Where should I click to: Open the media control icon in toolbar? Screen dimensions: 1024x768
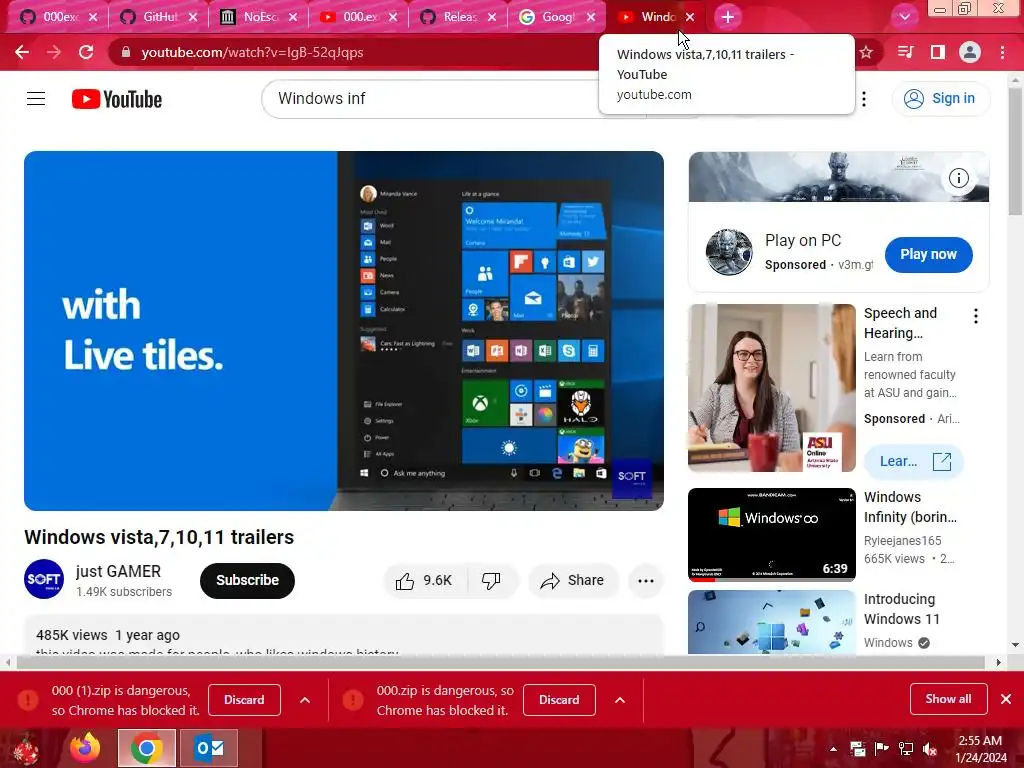905,52
